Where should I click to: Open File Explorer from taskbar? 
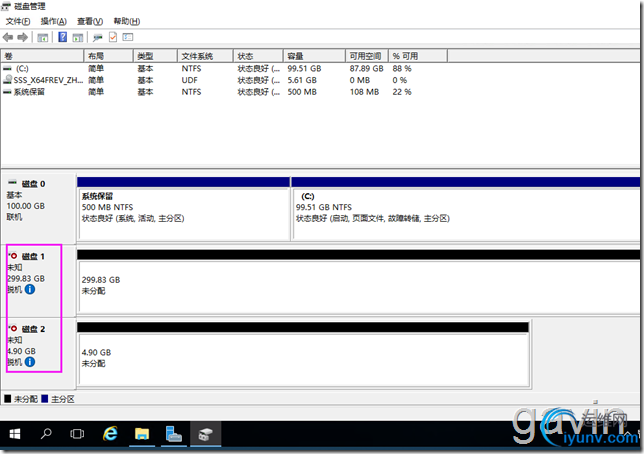pos(142,434)
